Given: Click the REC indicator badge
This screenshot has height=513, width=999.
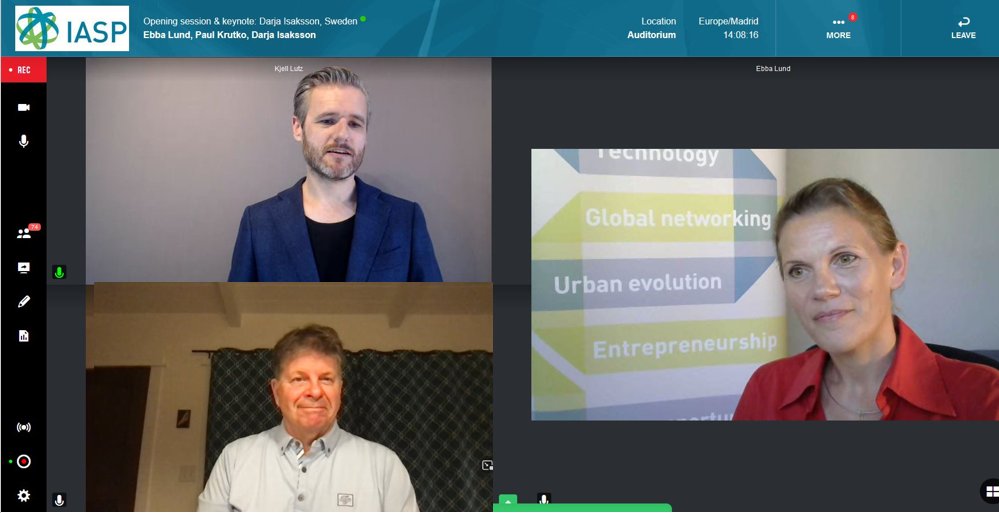Looking at the screenshot, I should [24, 70].
